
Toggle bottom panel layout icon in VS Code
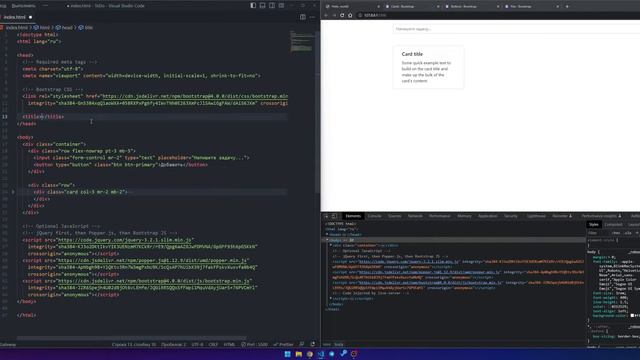(262, 6)
